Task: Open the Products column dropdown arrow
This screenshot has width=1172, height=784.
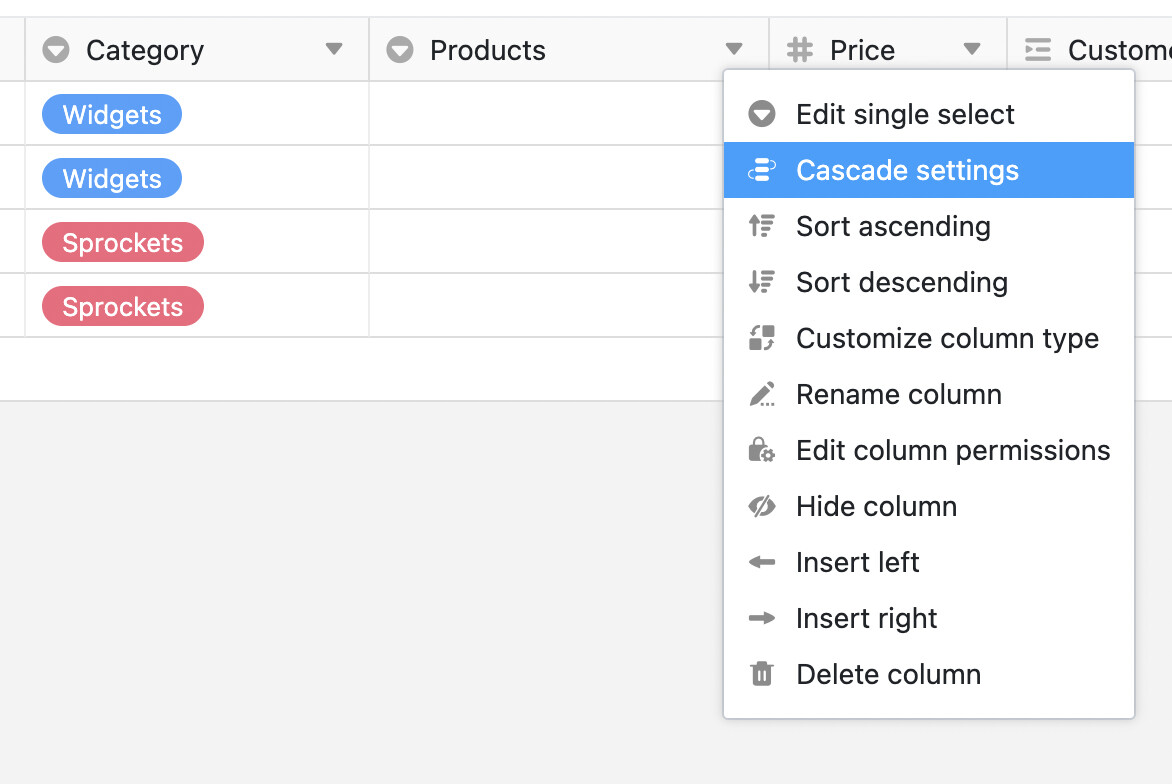Action: tap(734, 50)
